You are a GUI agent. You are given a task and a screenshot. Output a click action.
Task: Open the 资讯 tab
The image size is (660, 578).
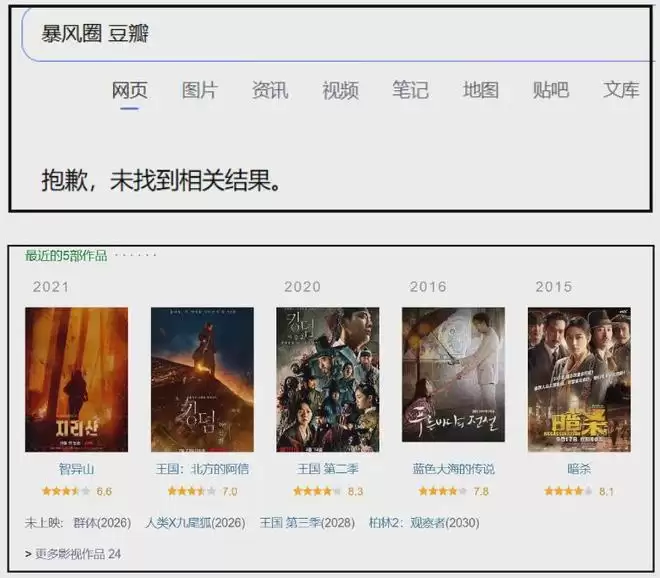coord(270,90)
